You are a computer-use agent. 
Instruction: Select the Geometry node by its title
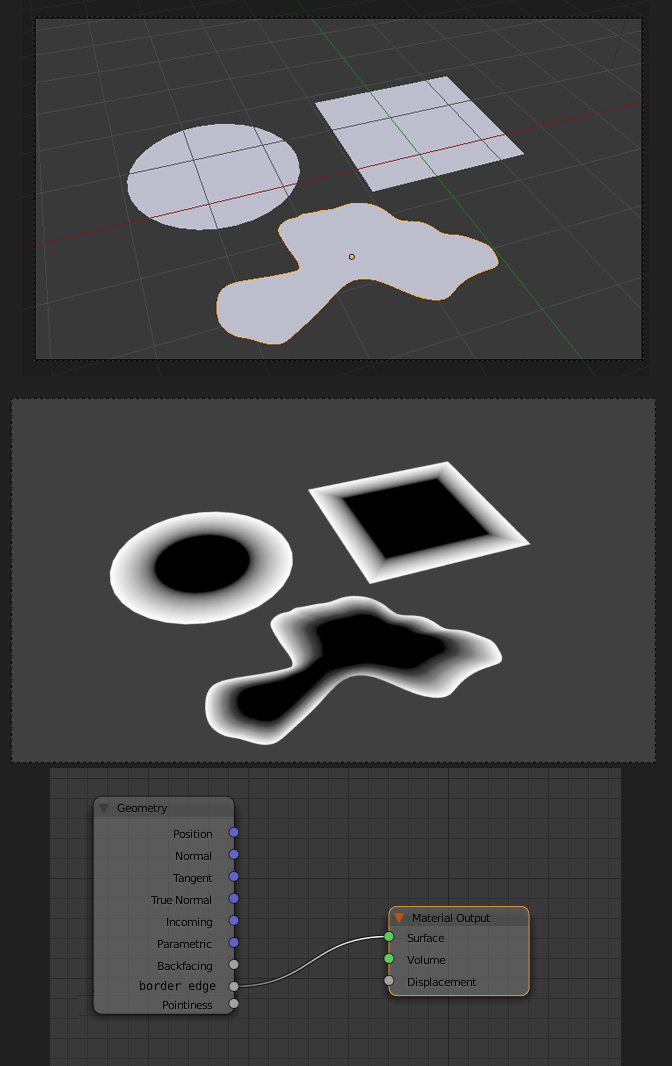point(141,808)
